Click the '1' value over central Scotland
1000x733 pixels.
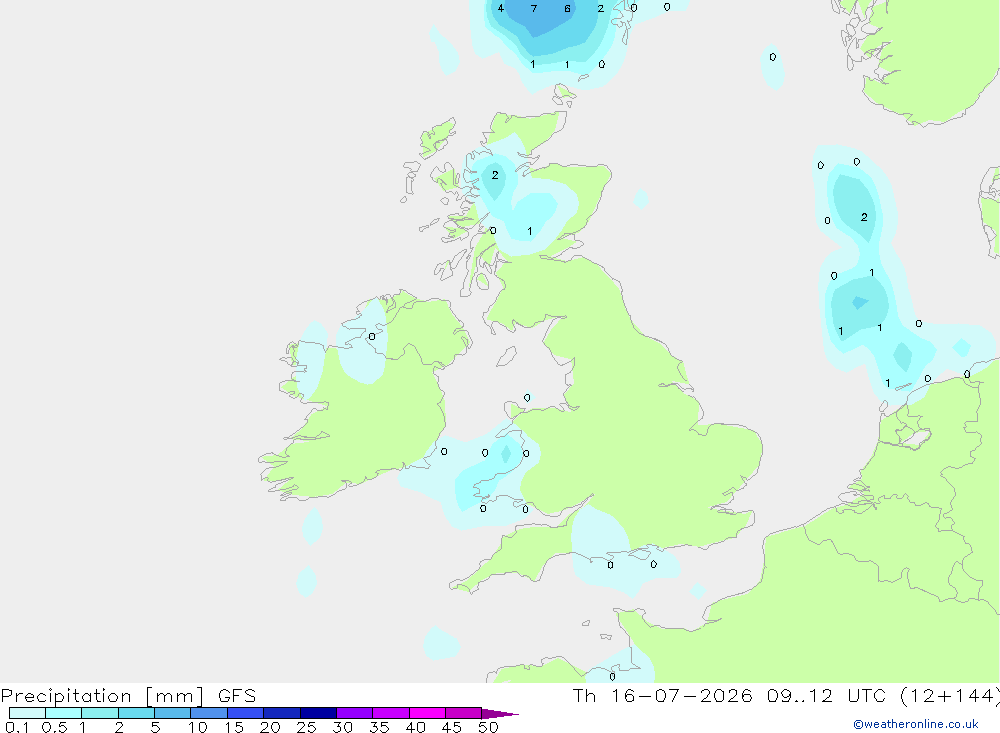529,231
